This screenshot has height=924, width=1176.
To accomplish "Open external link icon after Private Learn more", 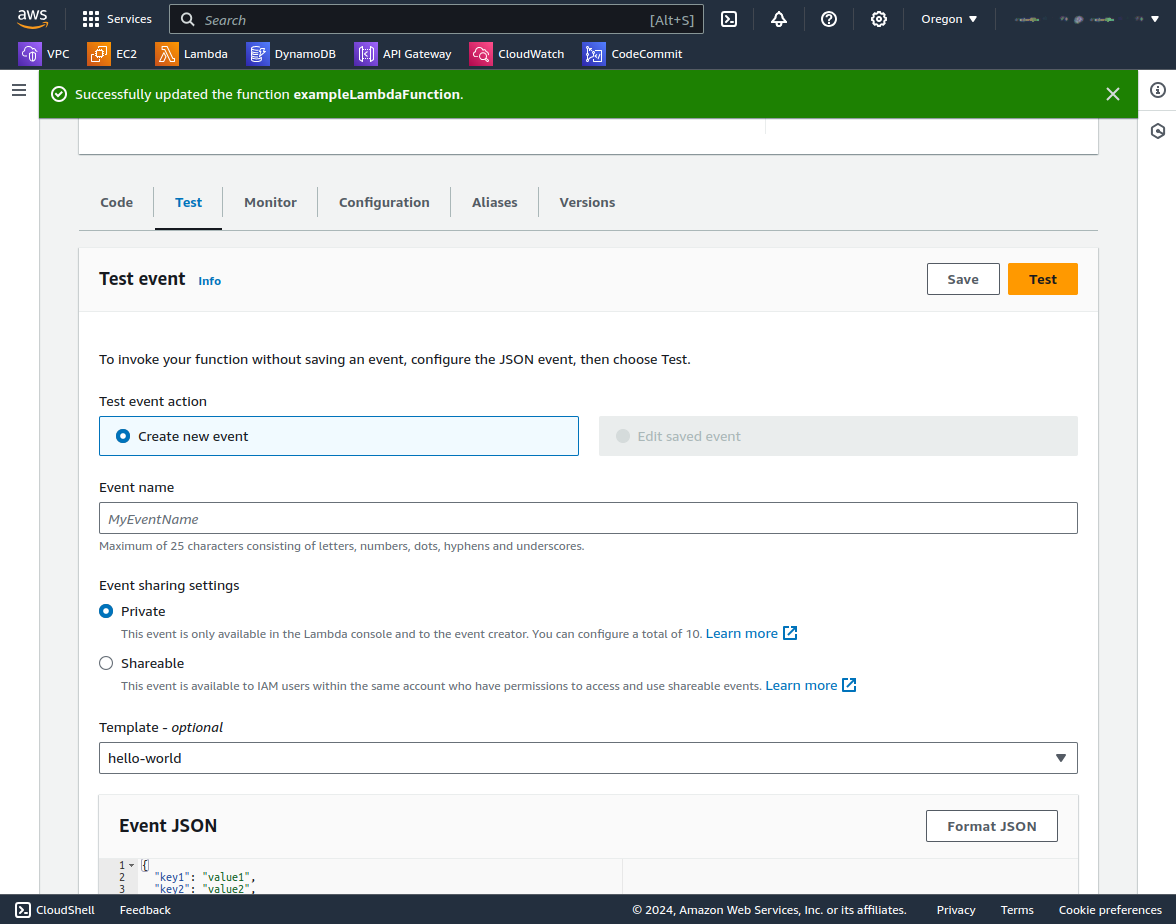I will [x=790, y=633].
